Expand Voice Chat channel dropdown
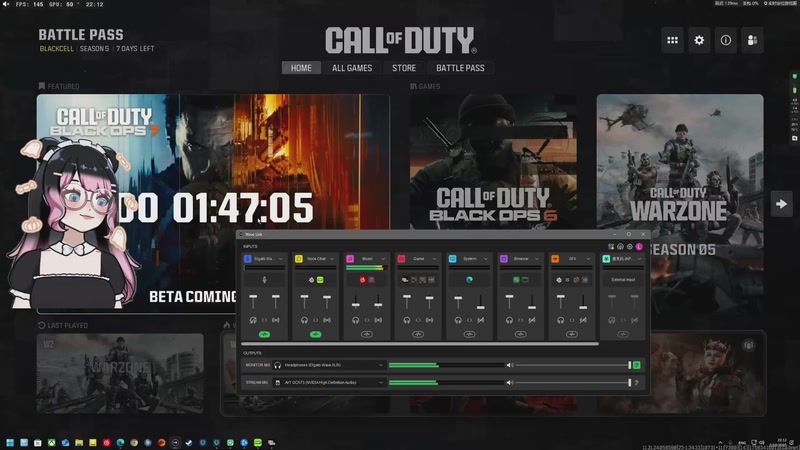 [x=332, y=259]
